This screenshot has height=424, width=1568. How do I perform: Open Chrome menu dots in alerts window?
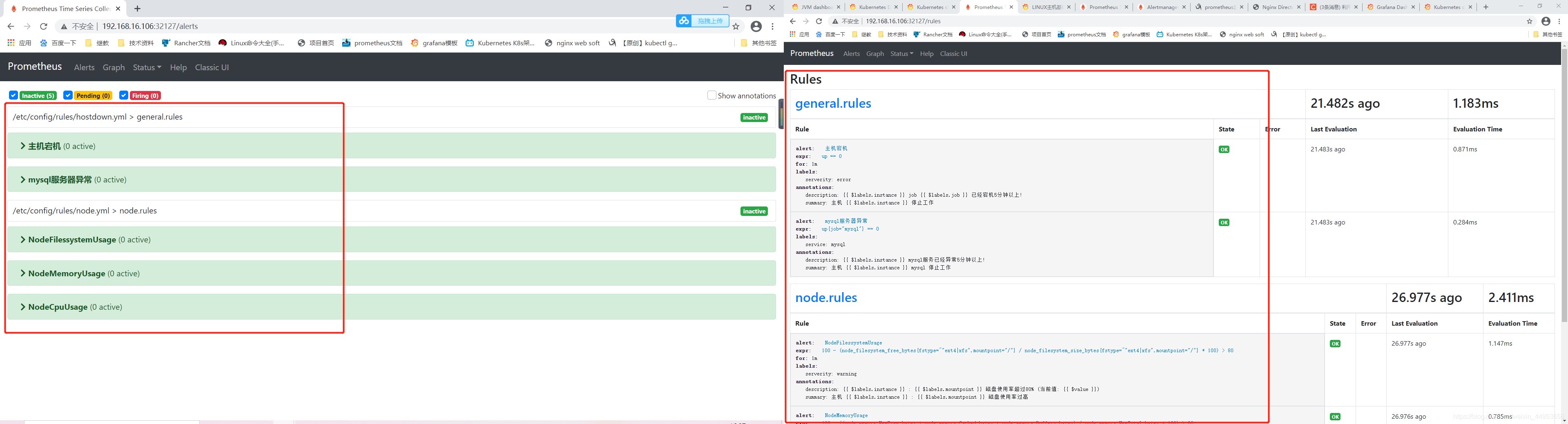tap(772, 26)
